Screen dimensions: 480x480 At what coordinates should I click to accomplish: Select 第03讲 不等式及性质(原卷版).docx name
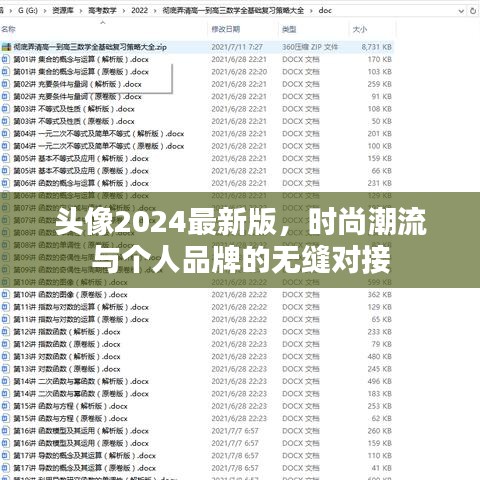pyautogui.click(x=74, y=121)
